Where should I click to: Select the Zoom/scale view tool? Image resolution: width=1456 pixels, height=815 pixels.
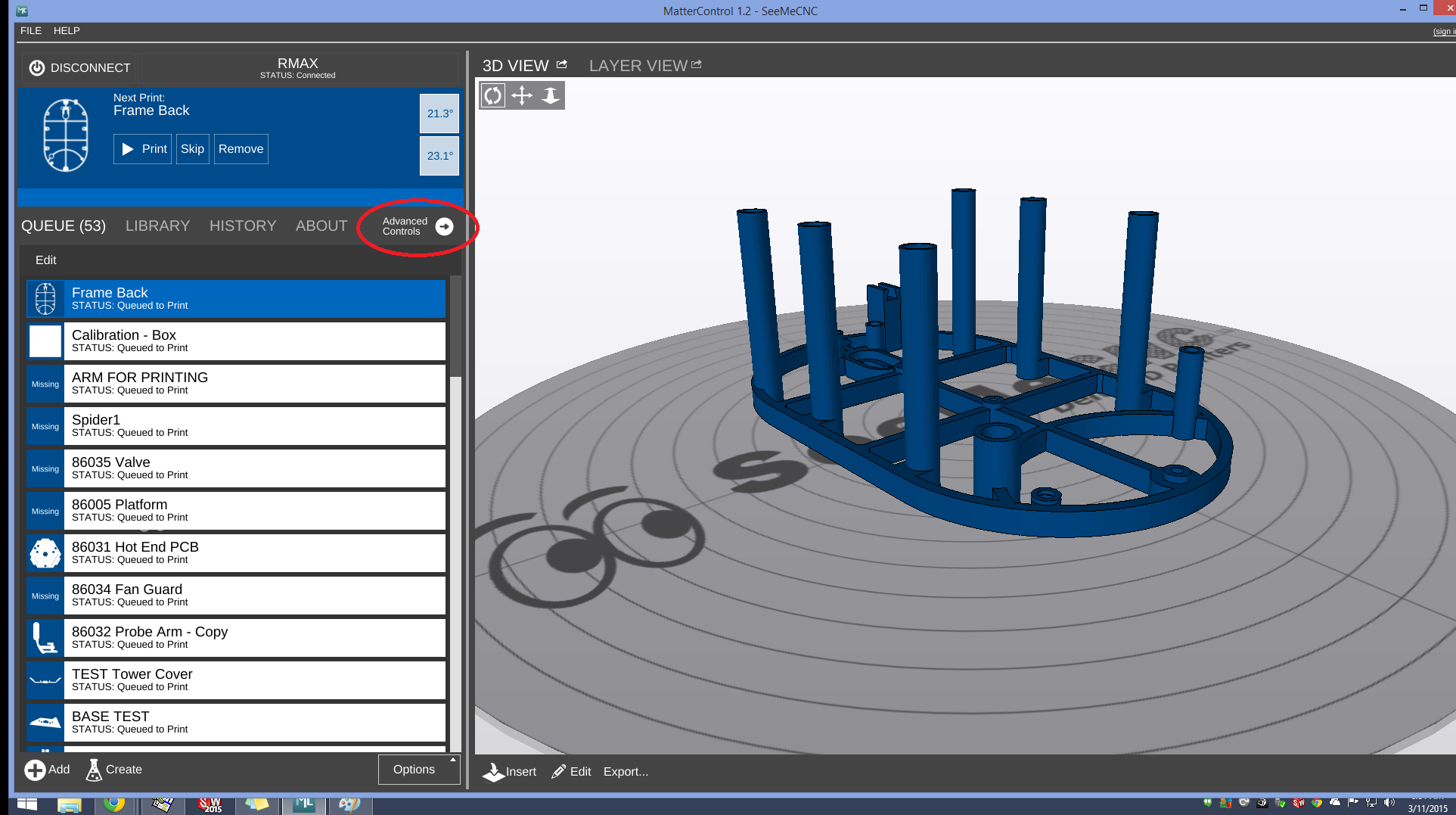(551, 96)
